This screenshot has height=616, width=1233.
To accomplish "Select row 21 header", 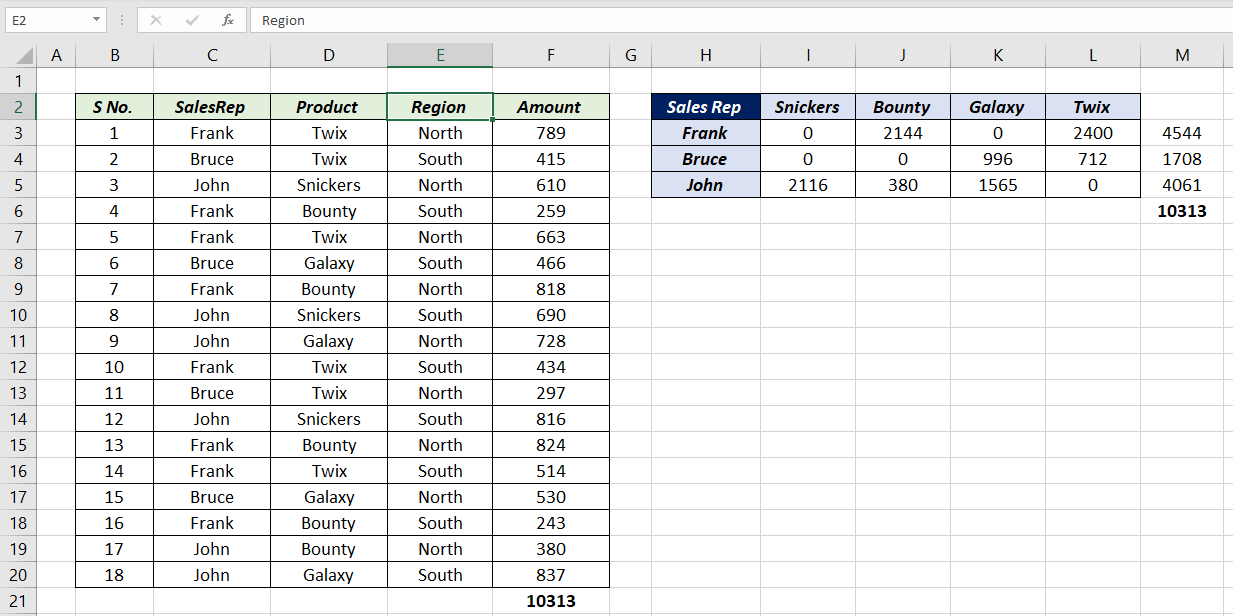I will pyautogui.click(x=19, y=601).
